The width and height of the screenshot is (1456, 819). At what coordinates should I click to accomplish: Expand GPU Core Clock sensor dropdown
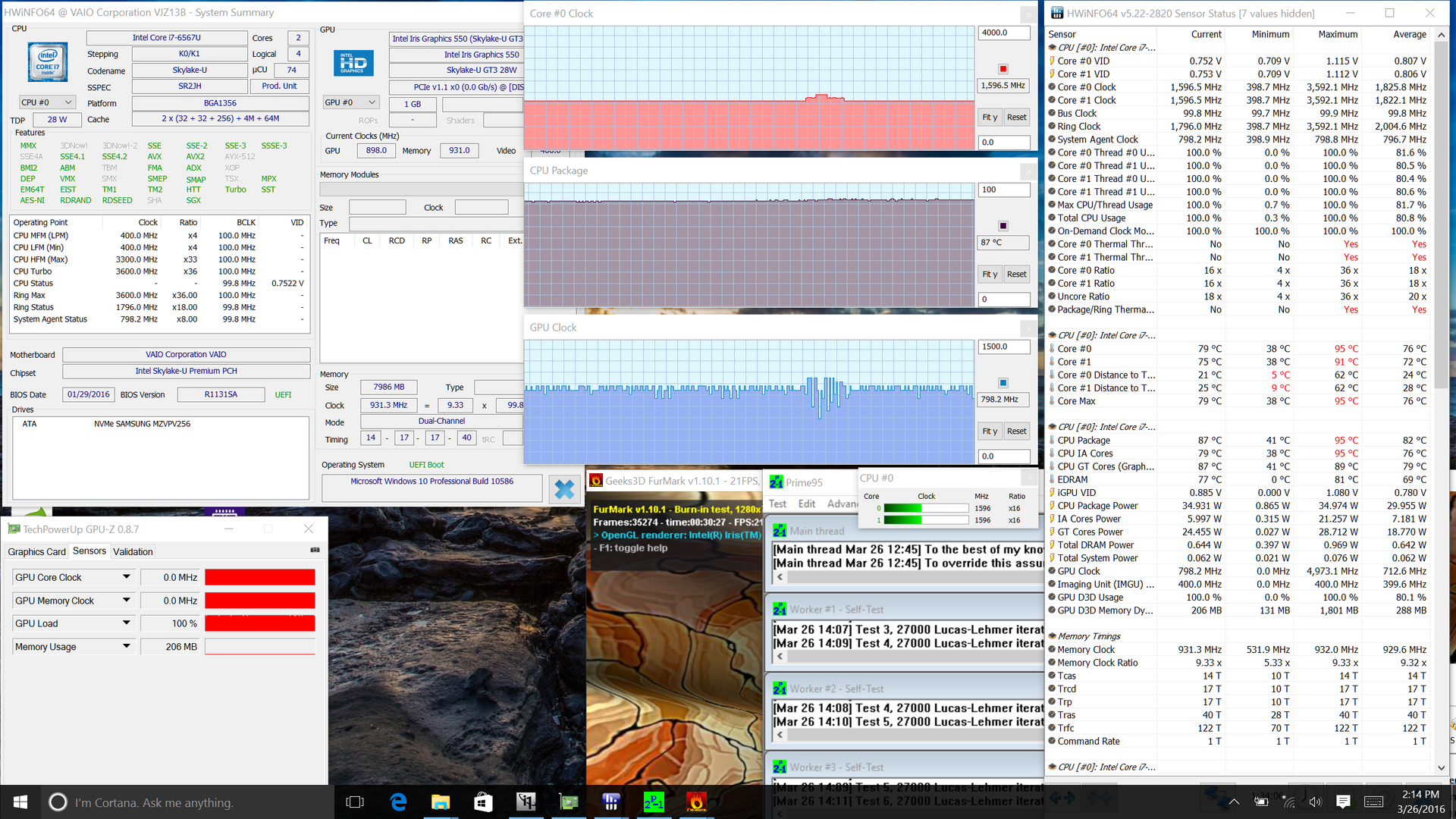[126, 577]
